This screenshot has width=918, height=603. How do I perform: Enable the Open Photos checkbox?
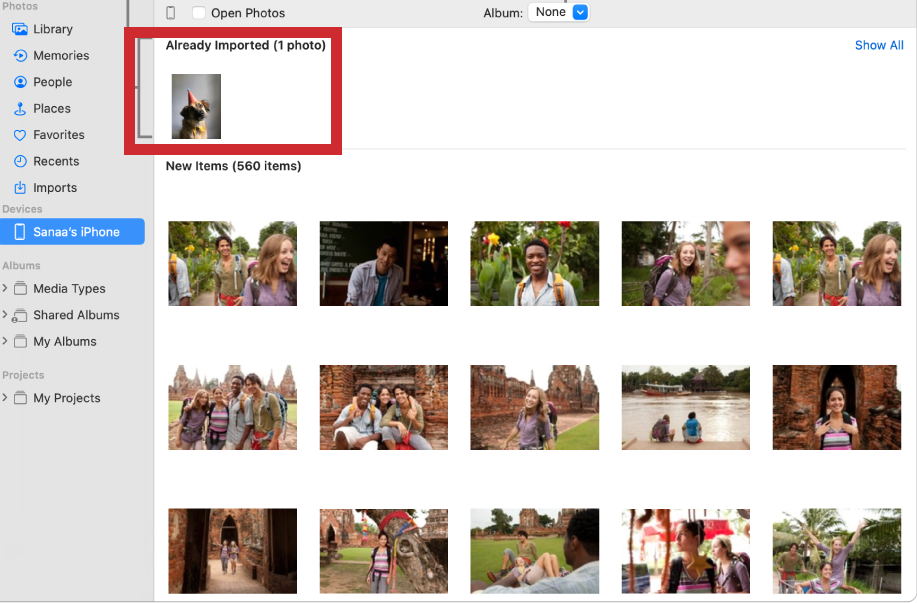(x=198, y=12)
